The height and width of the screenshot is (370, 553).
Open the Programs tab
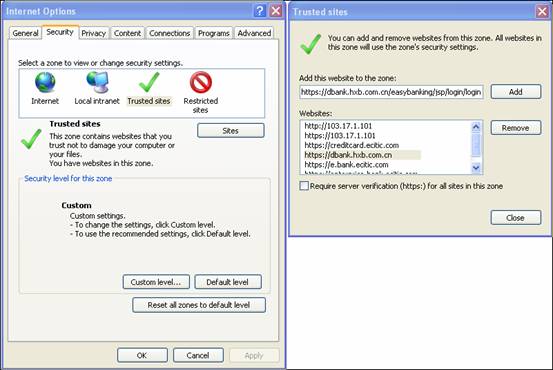tap(214, 33)
